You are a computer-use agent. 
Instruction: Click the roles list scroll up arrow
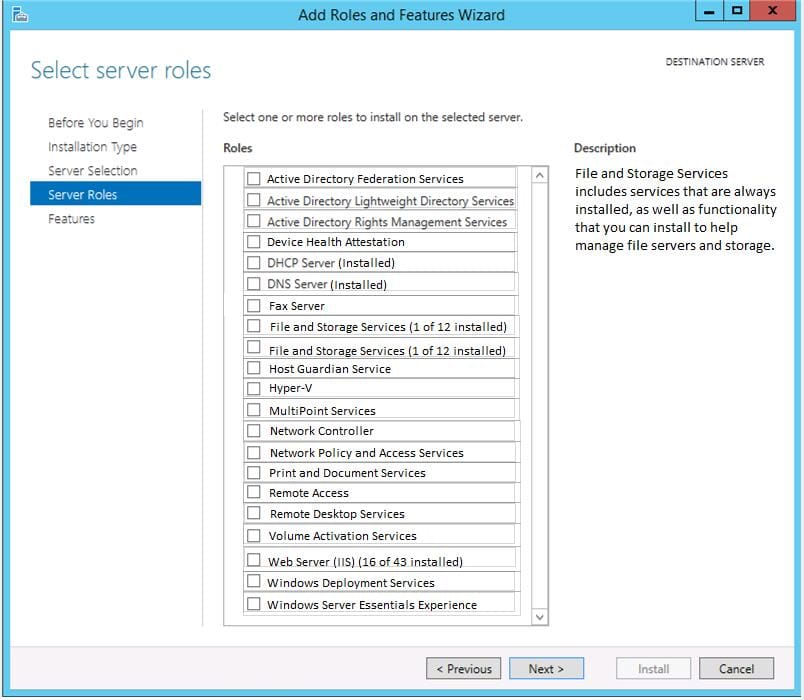tap(539, 175)
